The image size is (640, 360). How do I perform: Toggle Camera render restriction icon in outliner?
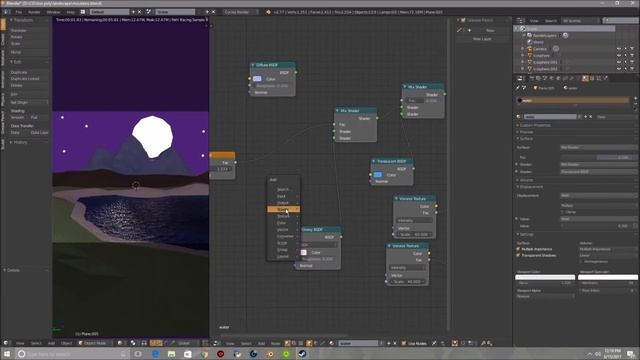[632, 49]
